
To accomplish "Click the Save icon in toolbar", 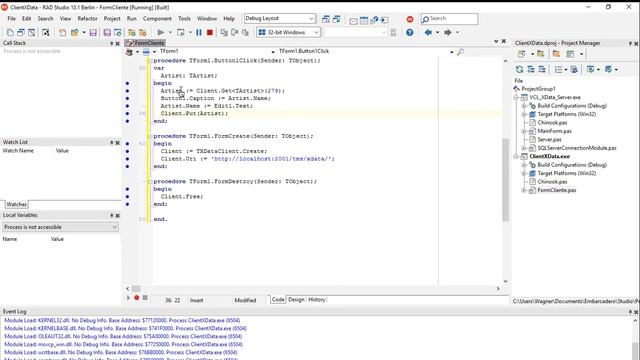I will (93, 33).
